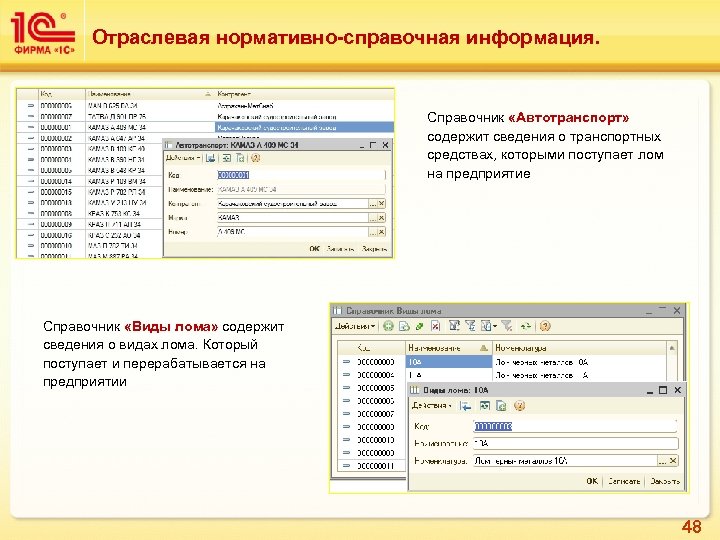Select row with code 000000005 in Виды лома
Viewport: 720px width, 540px height.
(372, 388)
